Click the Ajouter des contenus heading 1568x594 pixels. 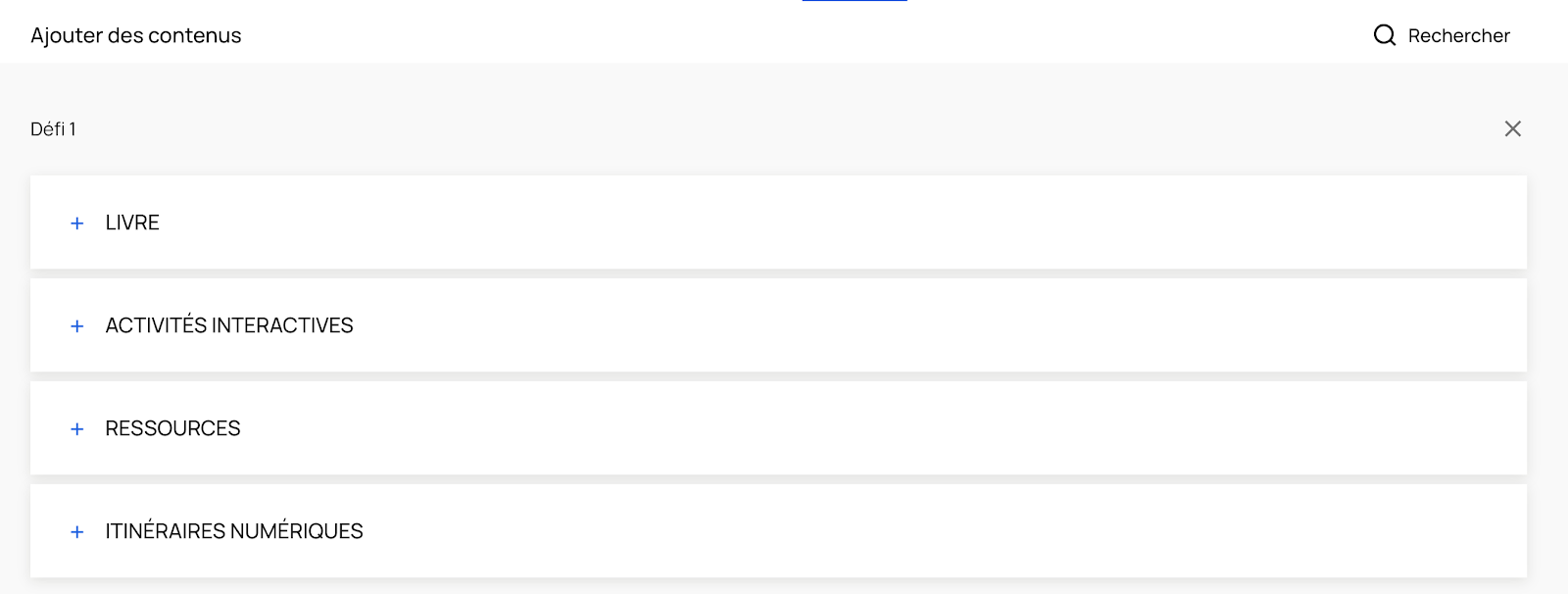136,36
